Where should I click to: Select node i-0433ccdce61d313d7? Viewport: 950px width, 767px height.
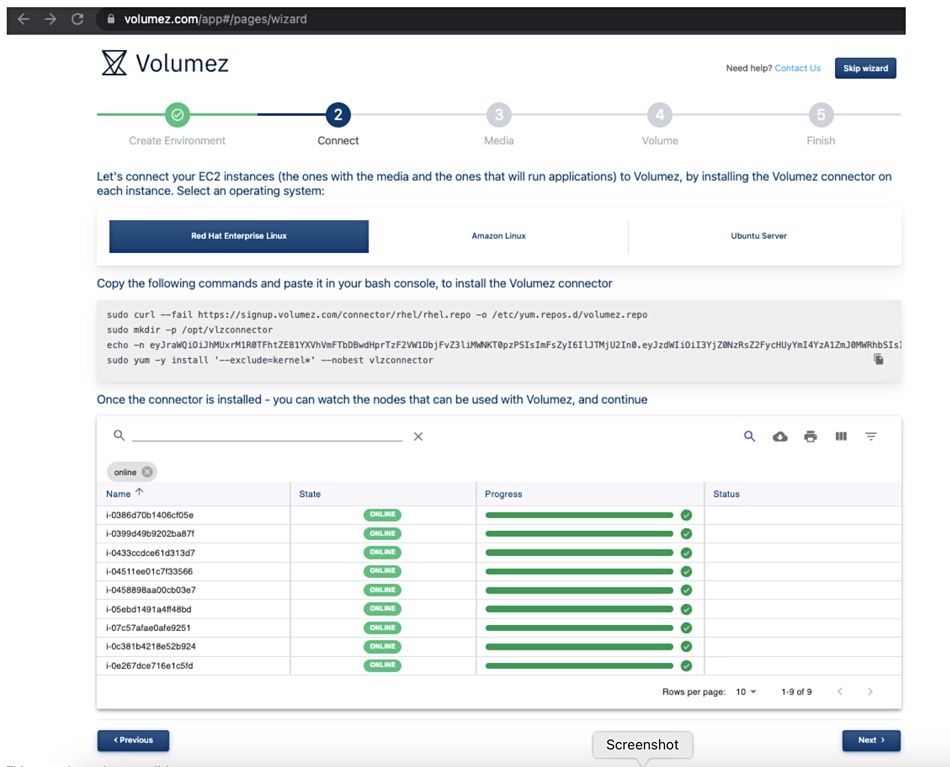[x=150, y=553]
